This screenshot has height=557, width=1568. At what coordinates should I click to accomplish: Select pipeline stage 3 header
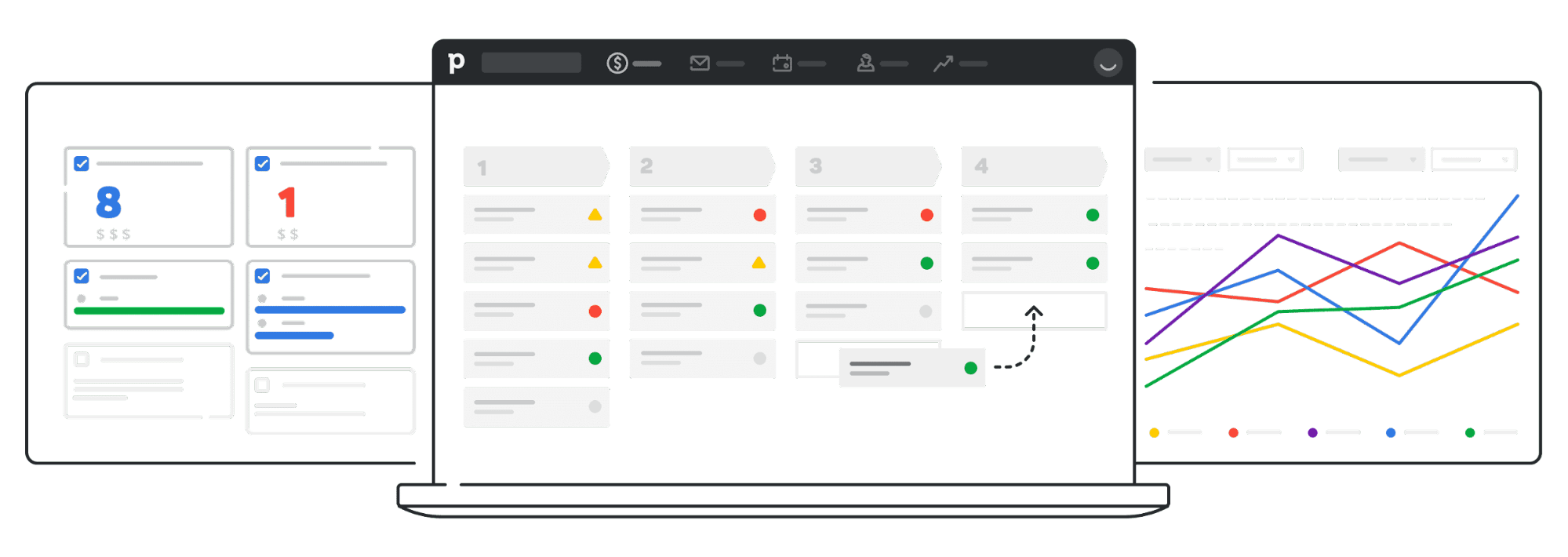point(867,166)
